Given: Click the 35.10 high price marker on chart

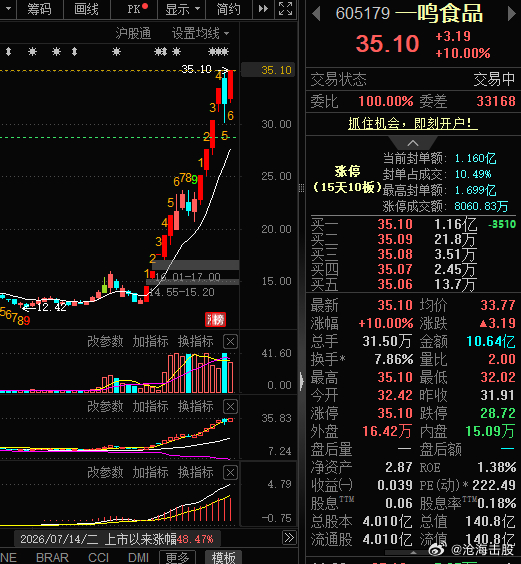Looking at the screenshot, I should 196,69.
